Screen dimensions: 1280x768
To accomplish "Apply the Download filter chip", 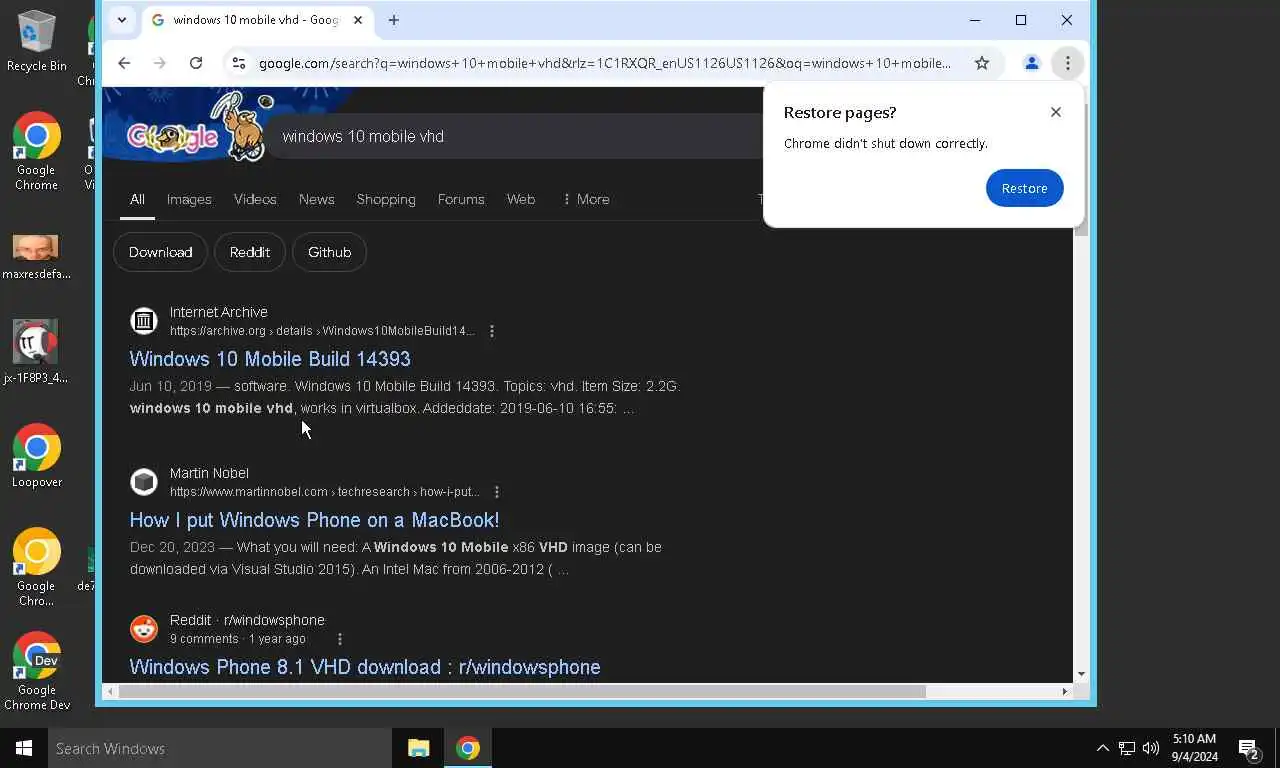I will click(x=160, y=252).
